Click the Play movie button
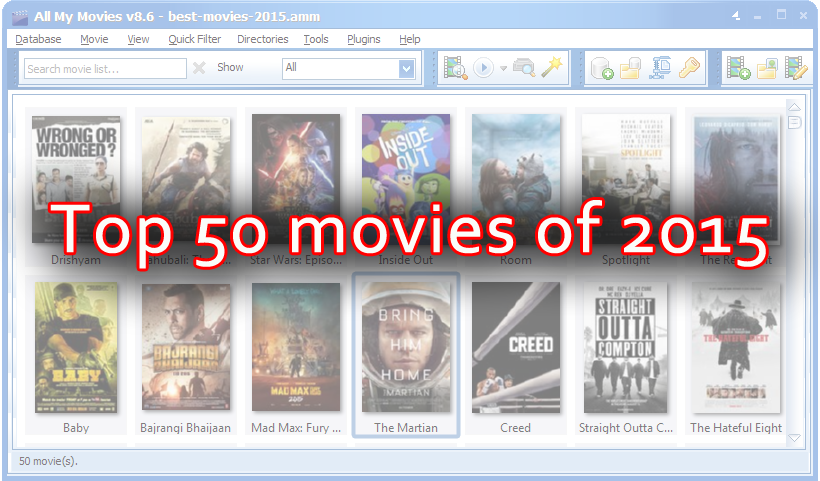This screenshot has height=481, width=820. pyautogui.click(x=483, y=68)
